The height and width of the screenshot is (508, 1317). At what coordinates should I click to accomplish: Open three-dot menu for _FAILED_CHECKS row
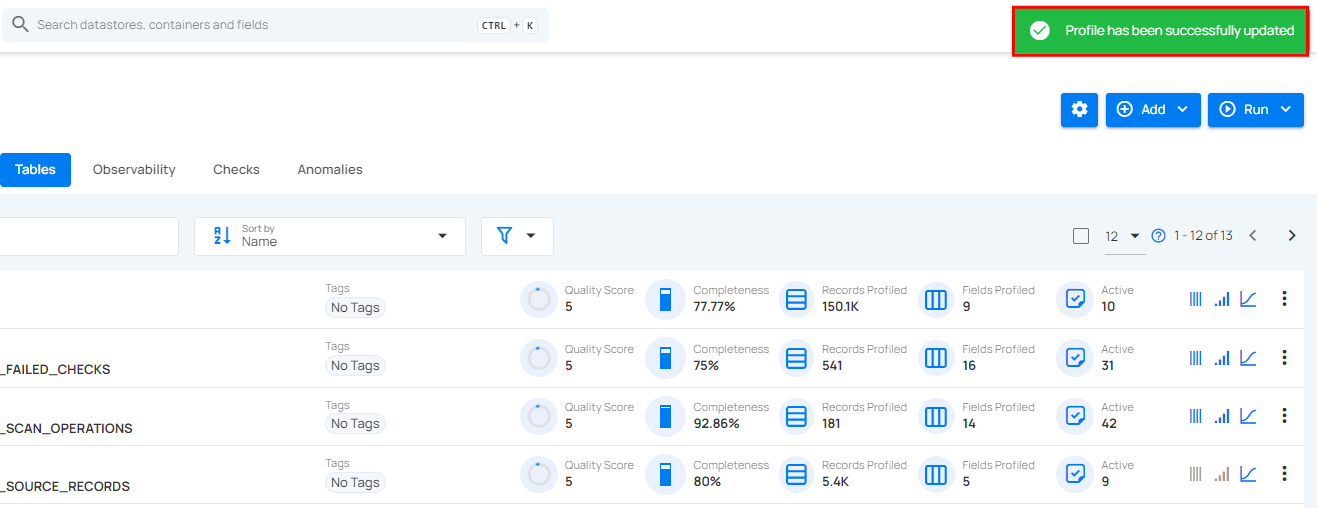click(1284, 358)
